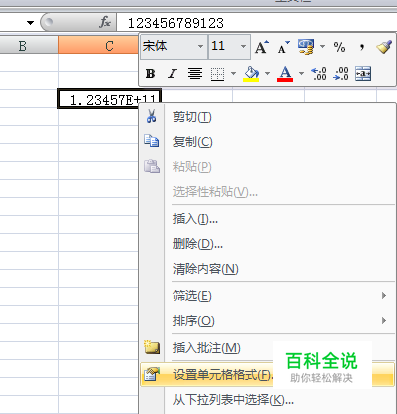
Task: Apply yellow fill color bucket
Action: click(252, 74)
